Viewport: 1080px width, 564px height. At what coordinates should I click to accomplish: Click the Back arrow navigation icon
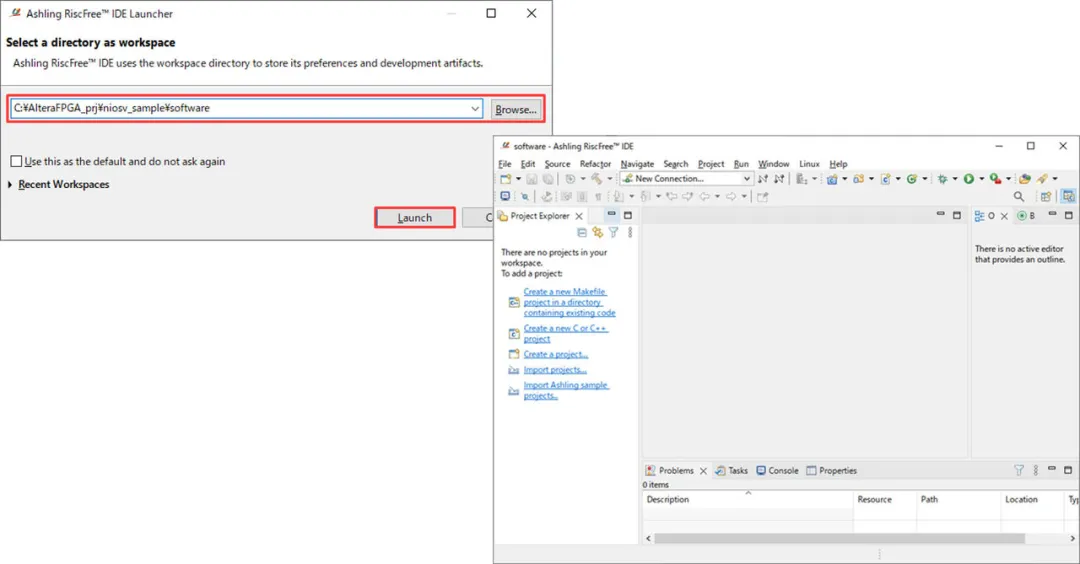point(704,197)
